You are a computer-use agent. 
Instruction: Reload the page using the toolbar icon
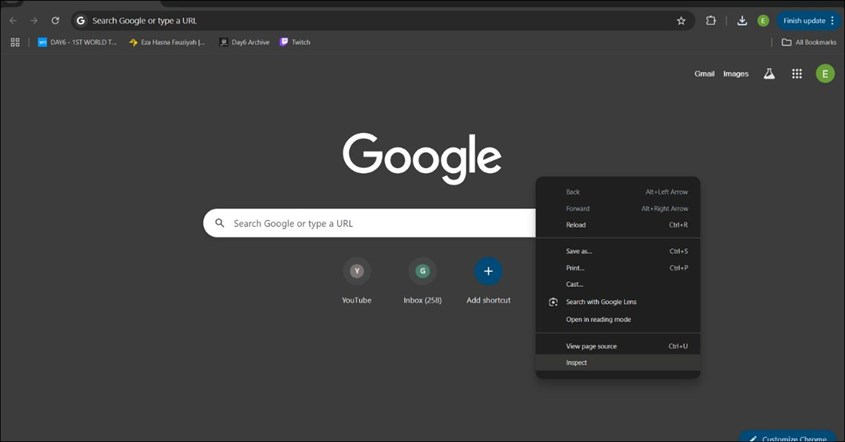click(x=55, y=20)
